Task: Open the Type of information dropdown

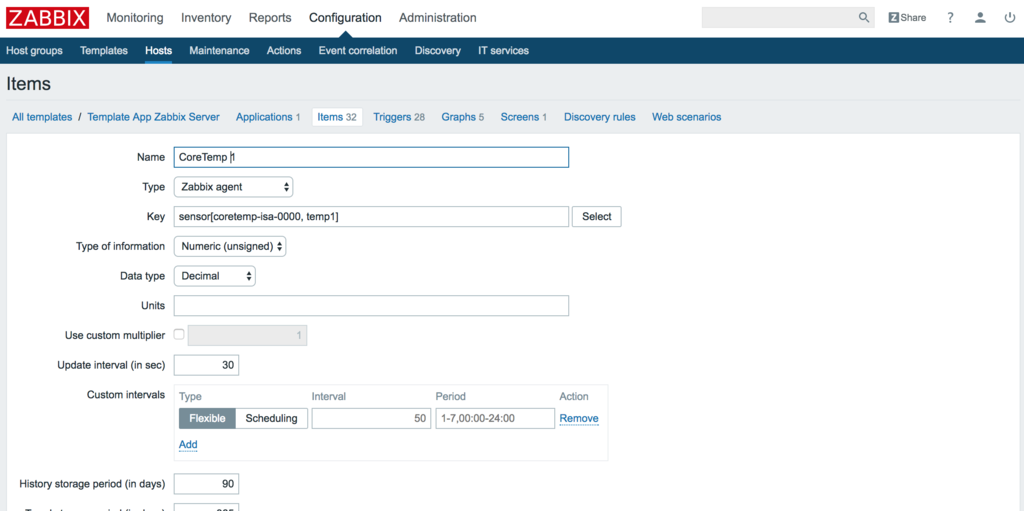Action: pos(230,246)
